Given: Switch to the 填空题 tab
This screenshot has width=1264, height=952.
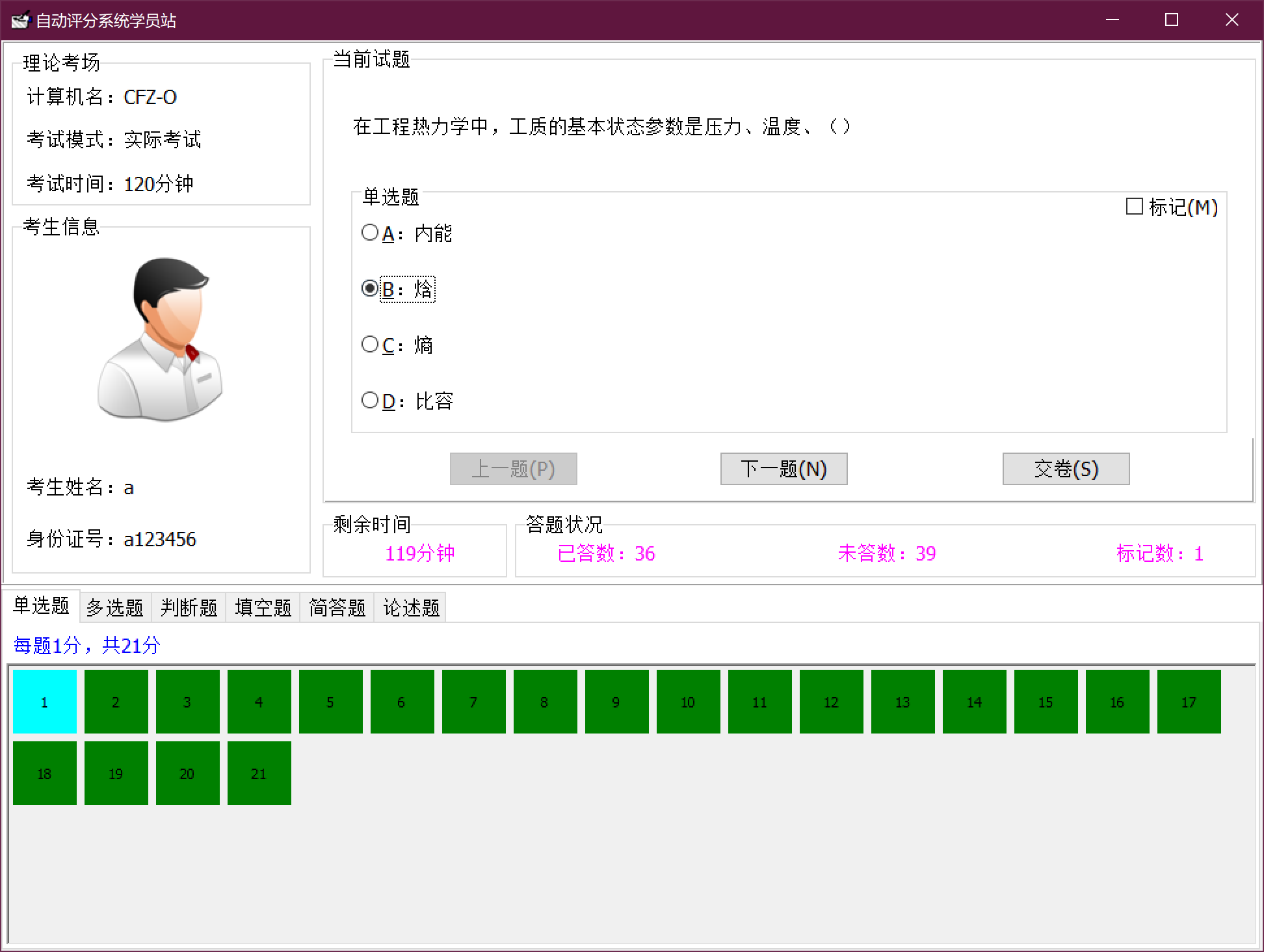Looking at the screenshot, I should 263,608.
